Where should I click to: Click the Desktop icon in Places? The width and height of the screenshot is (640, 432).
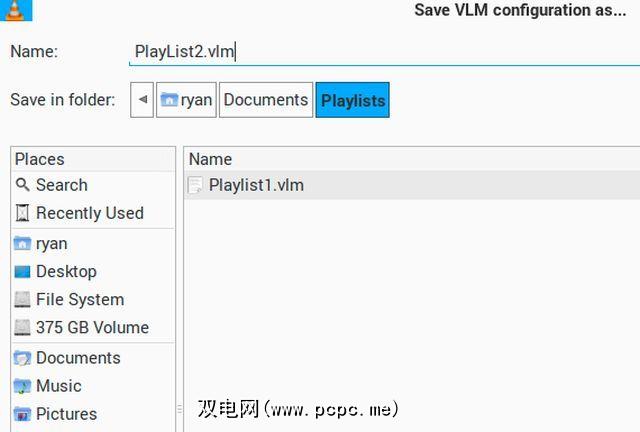click(x=23, y=271)
